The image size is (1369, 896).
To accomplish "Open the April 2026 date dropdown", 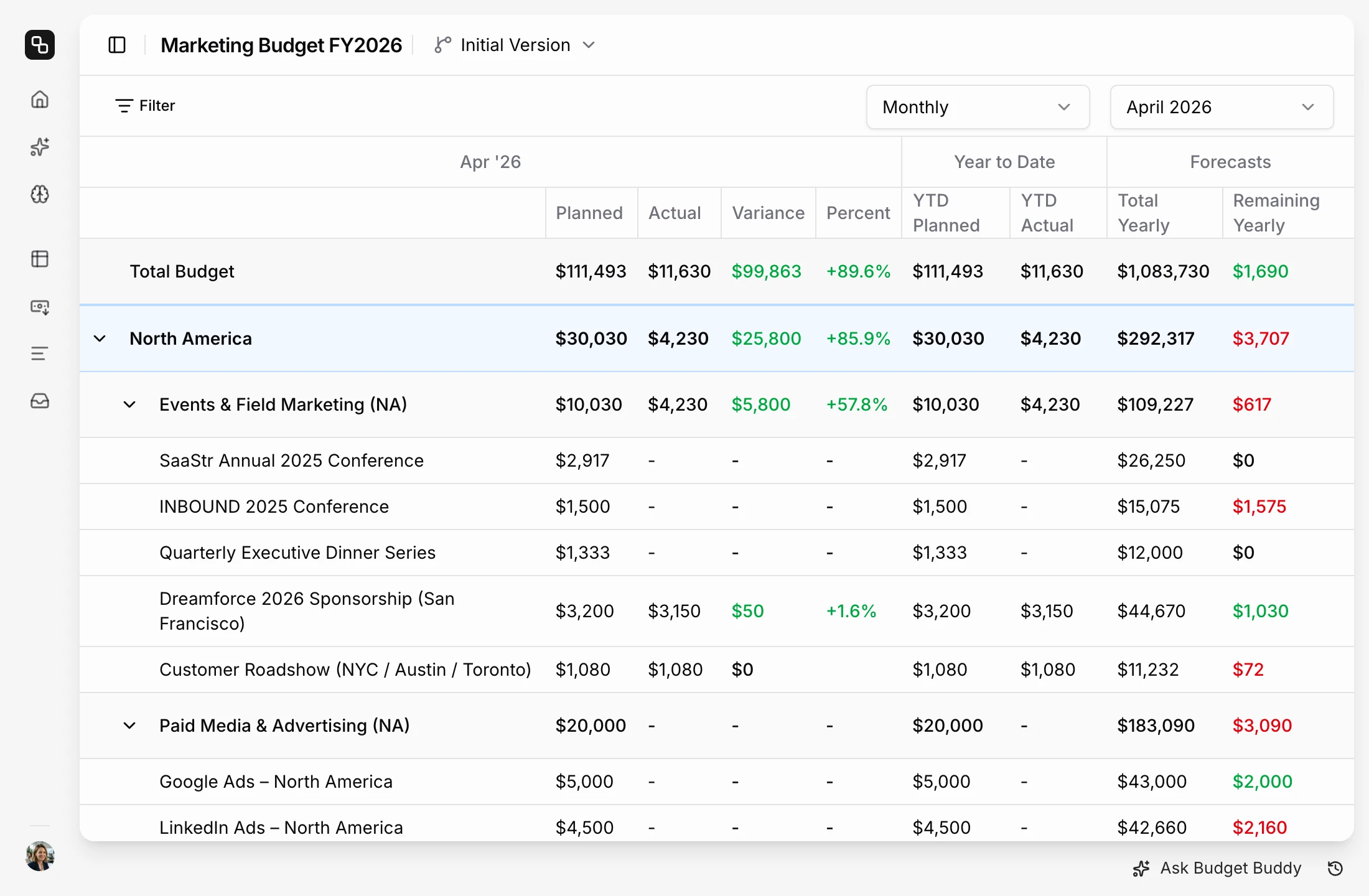I will (x=1222, y=107).
